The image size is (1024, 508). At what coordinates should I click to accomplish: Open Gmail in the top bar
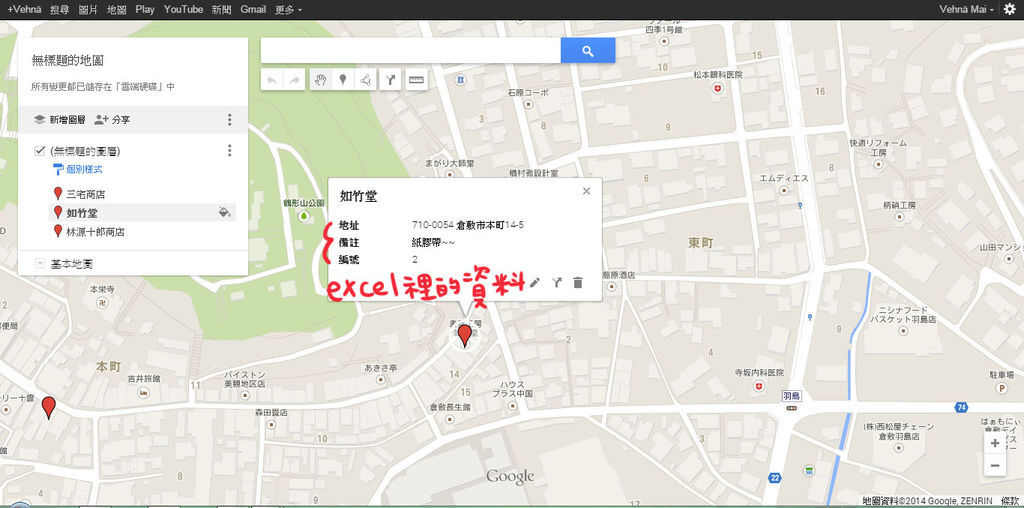tap(253, 9)
